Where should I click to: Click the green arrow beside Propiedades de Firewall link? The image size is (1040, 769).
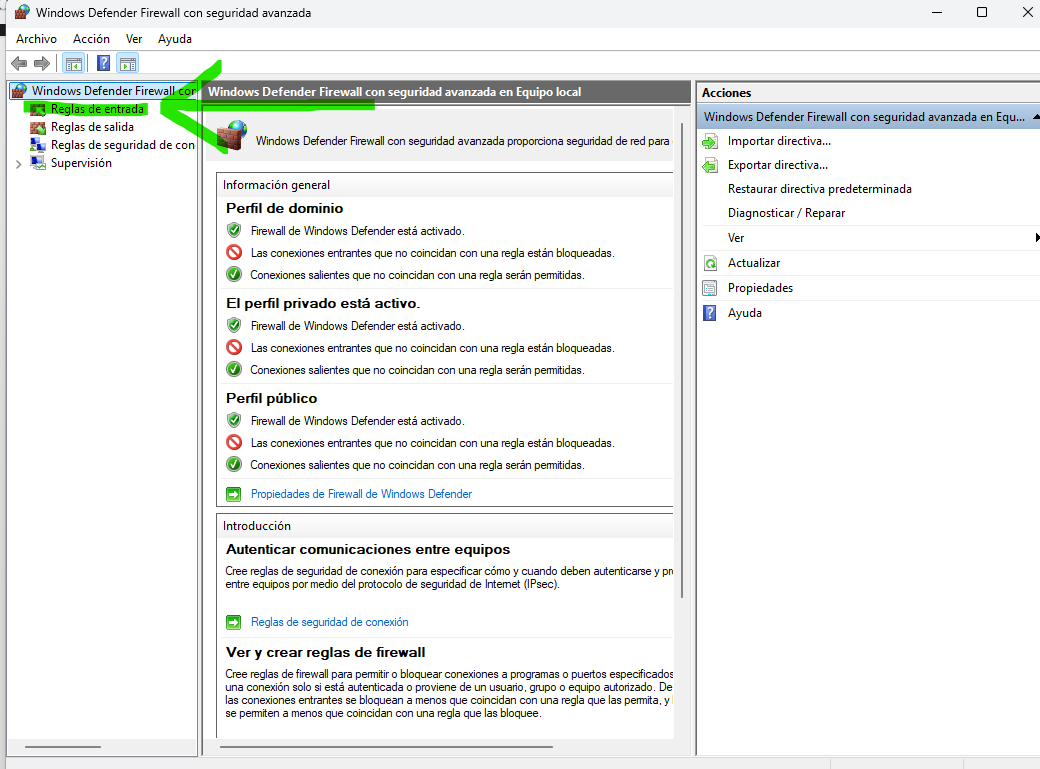click(233, 494)
